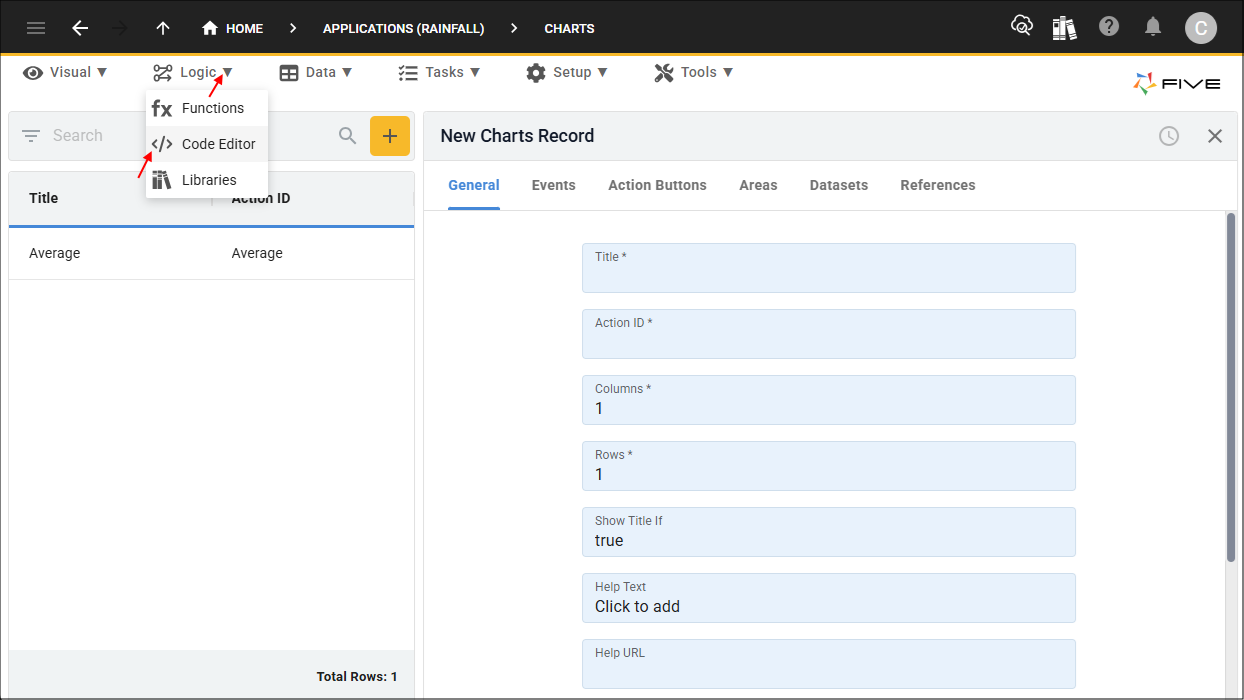This screenshot has width=1244, height=700.
Task: Open the notifications bell
Action: (x=1153, y=27)
